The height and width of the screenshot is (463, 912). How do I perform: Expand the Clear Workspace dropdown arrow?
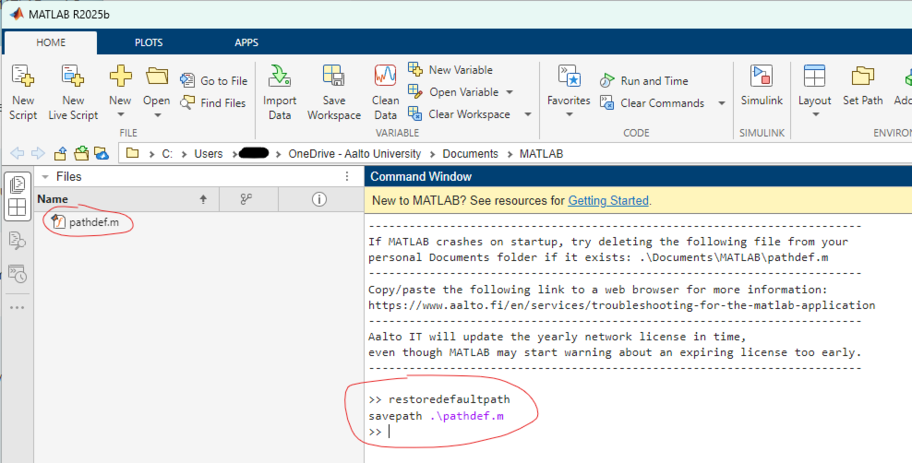tap(528, 114)
